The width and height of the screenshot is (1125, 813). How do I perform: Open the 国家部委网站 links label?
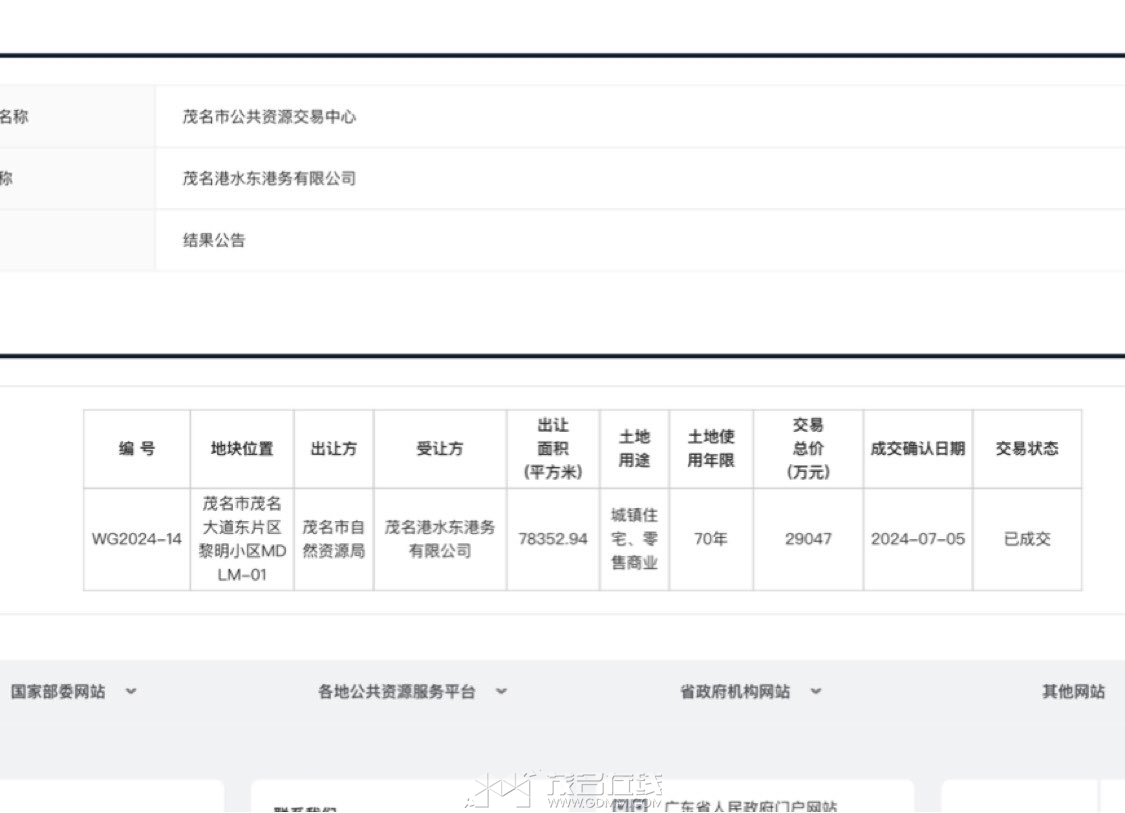coord(58,692)
